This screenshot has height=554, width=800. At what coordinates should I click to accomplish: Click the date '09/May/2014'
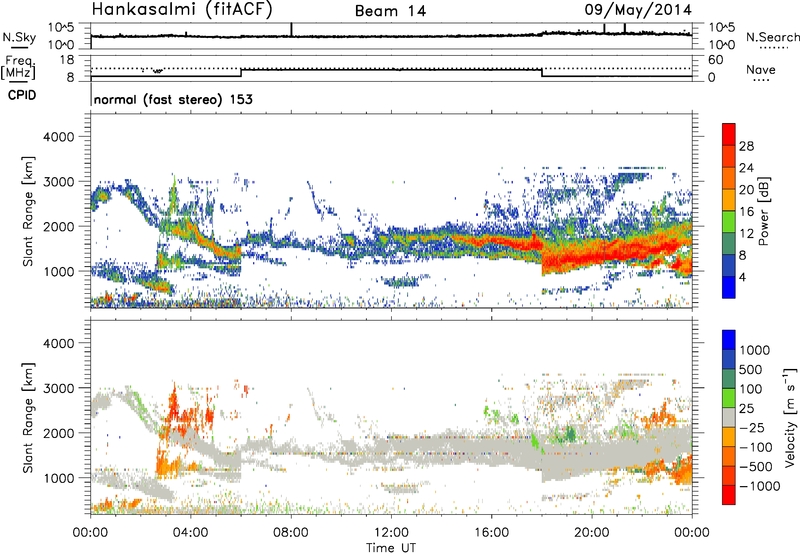(638, 10)
